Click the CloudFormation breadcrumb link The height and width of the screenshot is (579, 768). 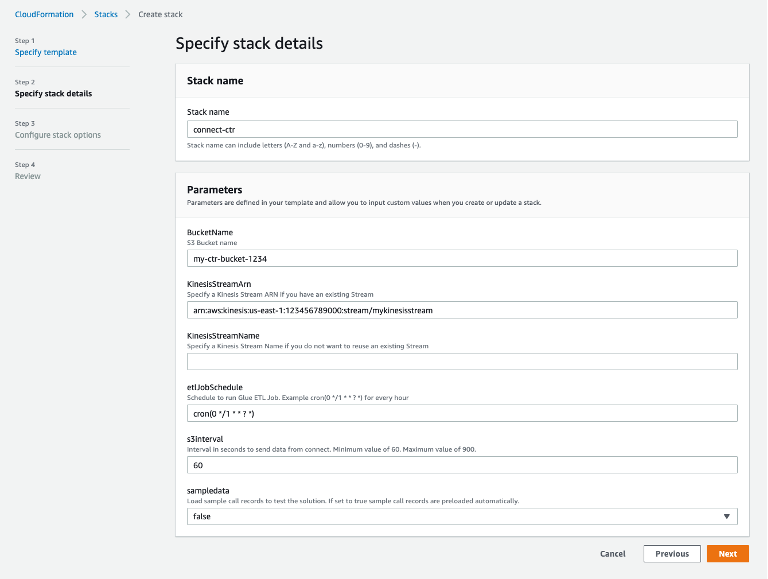pos(43,15)
